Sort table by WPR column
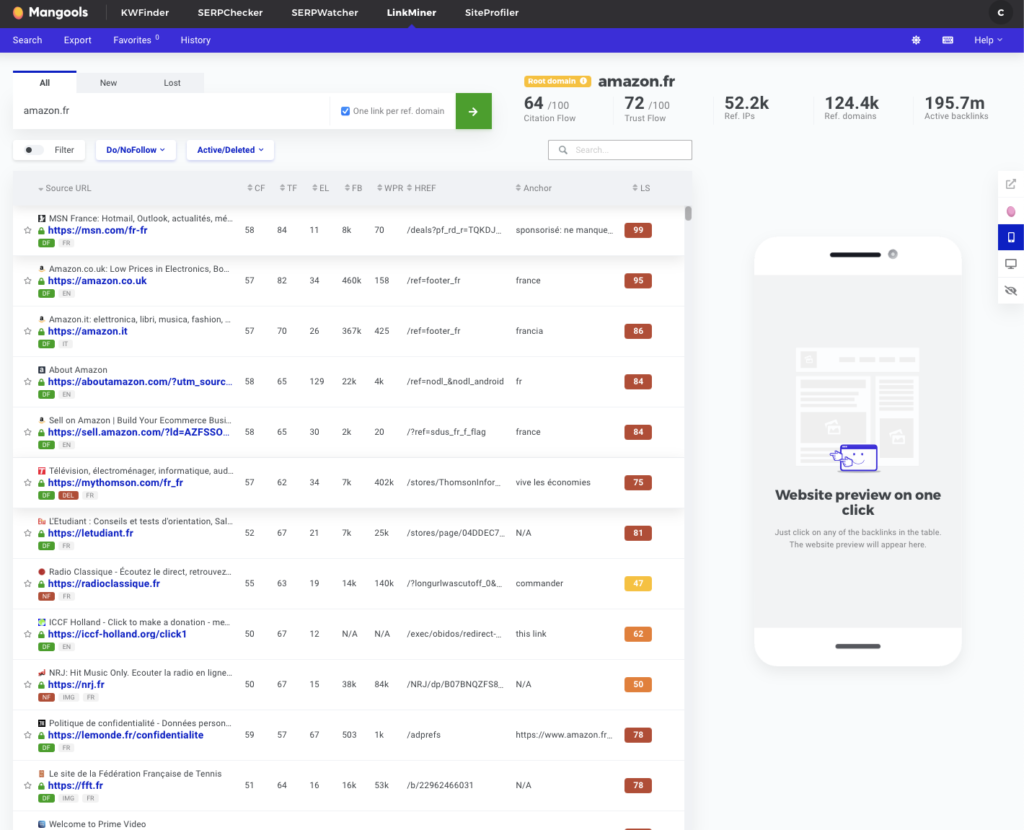The image size is (1024, 830). pyautogui.click(x=390, y=188)
